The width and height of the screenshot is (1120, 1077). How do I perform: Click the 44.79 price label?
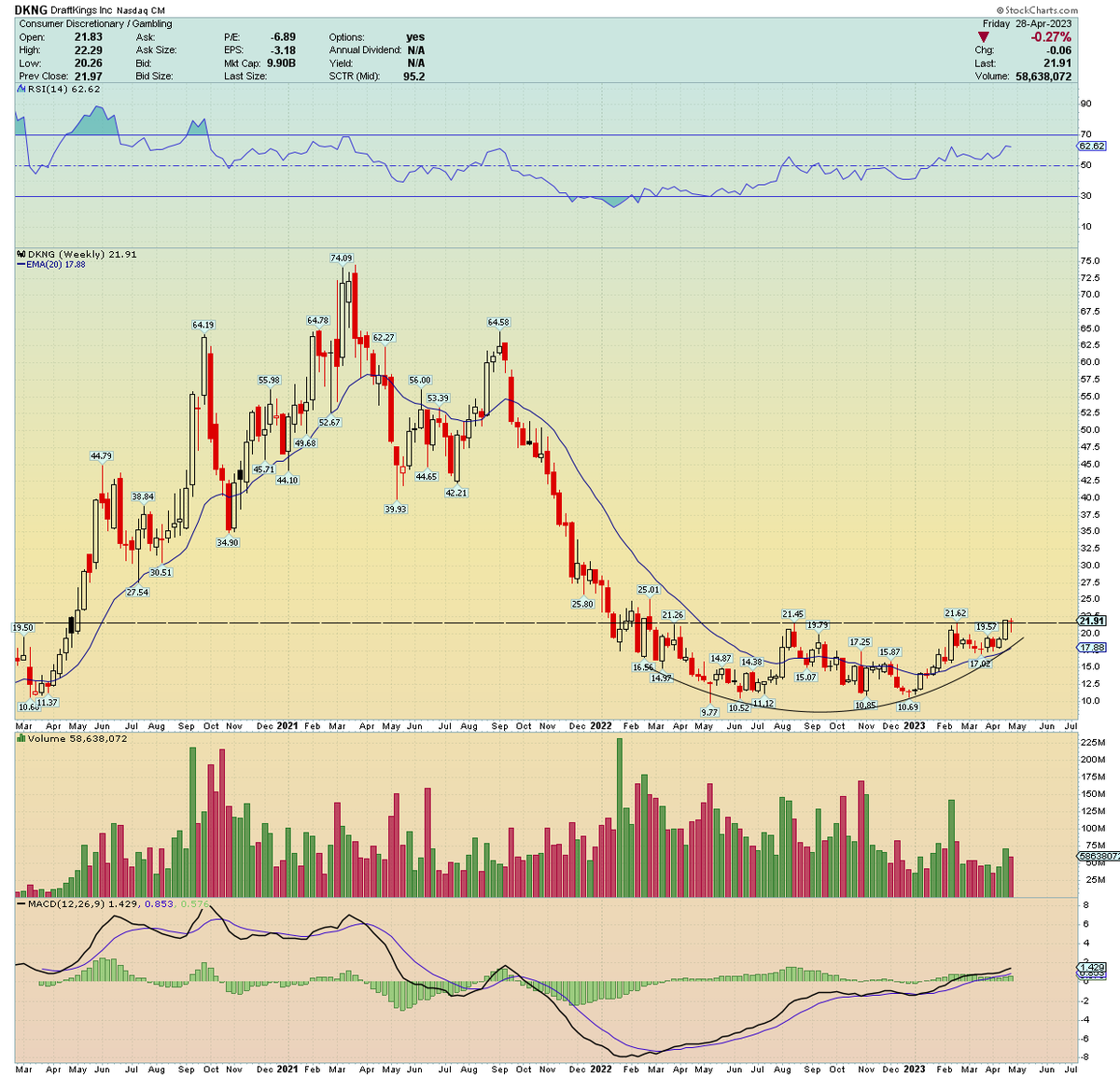tap(102, 455)
